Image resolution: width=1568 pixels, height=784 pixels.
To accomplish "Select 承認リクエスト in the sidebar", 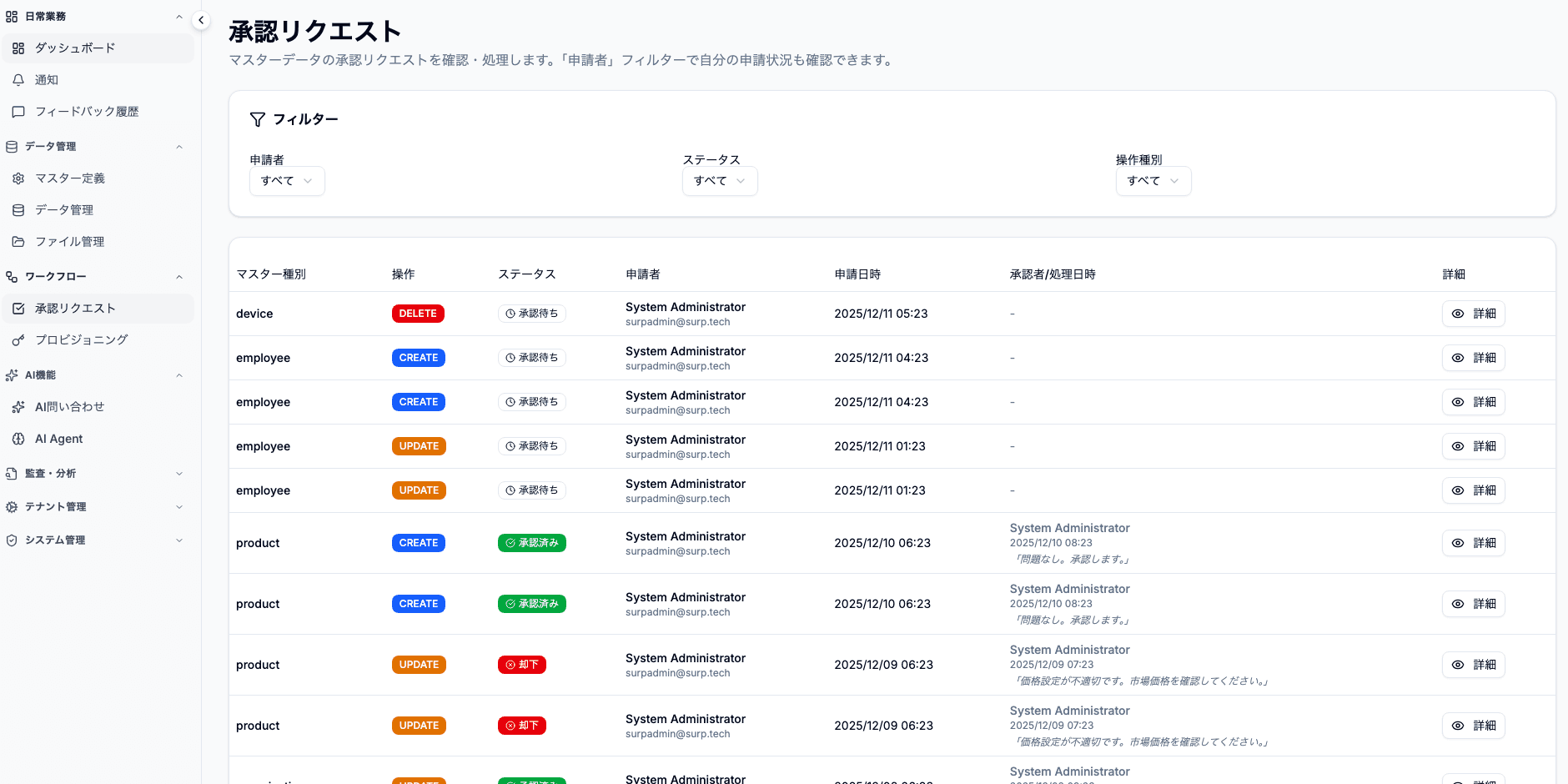I will click(98, 309).
